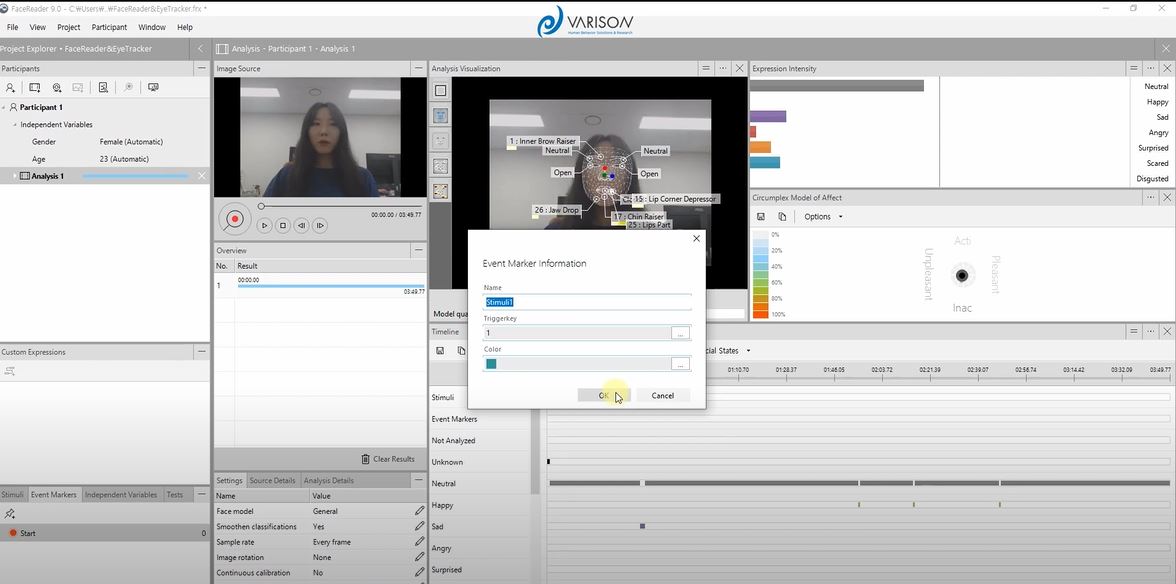Open the Circumplex Options dropdown
The image size is (1176, 584).
[824, 217]
